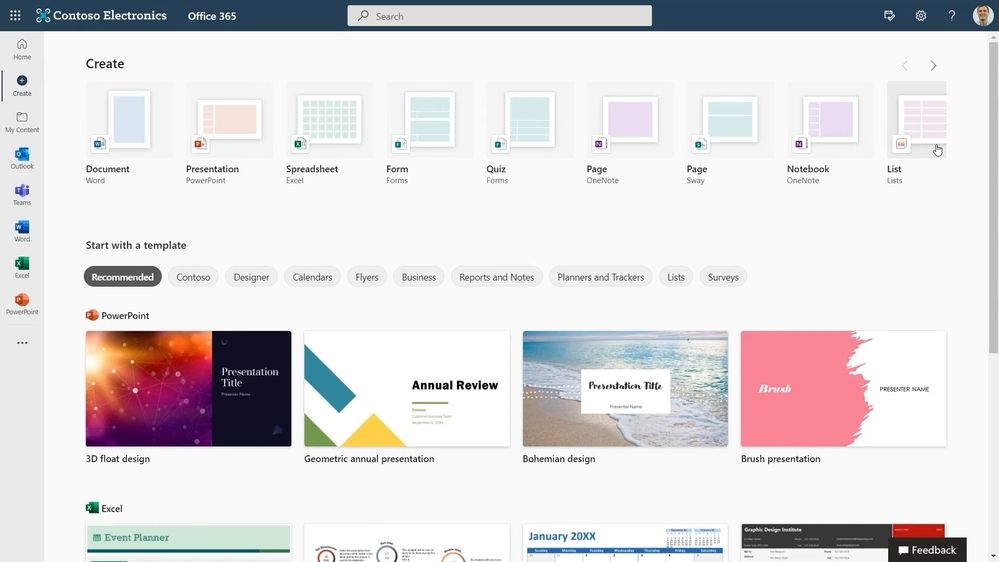Click the Contoso Electronics logo
The height and width of the screenshot is (562, 999).
(x=101, y=15)
